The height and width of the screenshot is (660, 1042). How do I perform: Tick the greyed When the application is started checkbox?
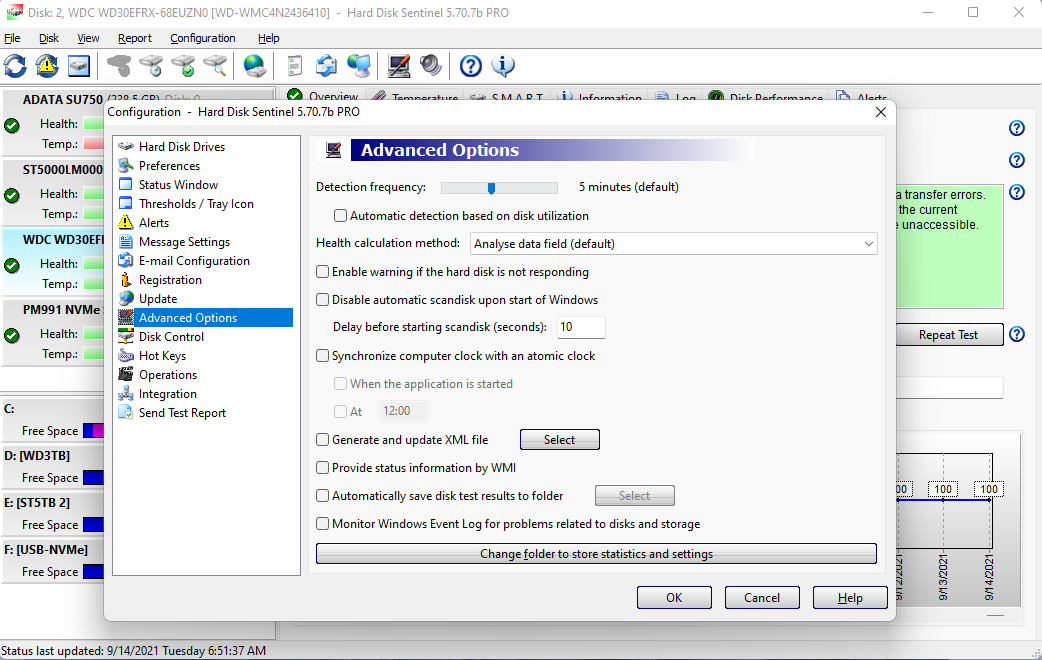click(340, 384)
